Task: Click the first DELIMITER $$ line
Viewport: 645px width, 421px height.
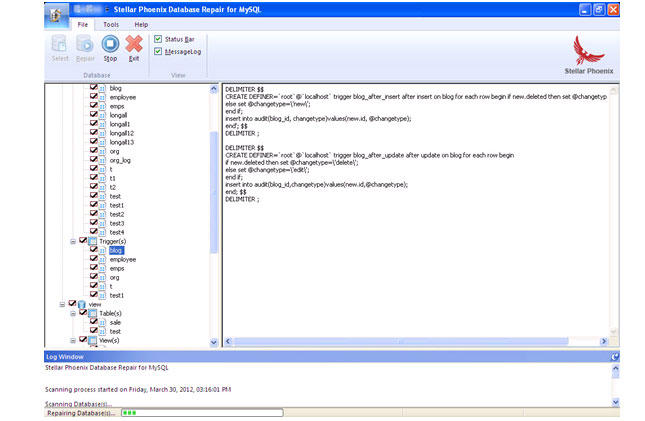Action: (244, 89)
